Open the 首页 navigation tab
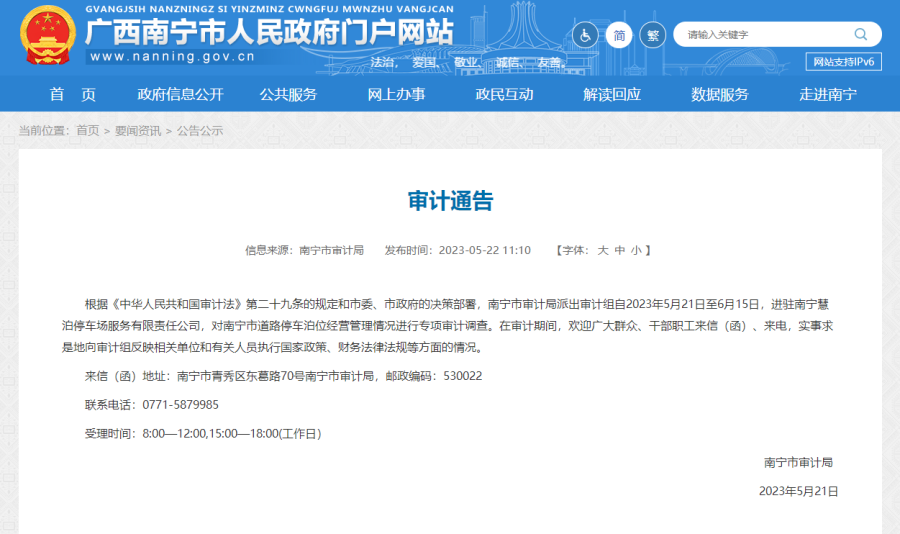 [73, 95]
